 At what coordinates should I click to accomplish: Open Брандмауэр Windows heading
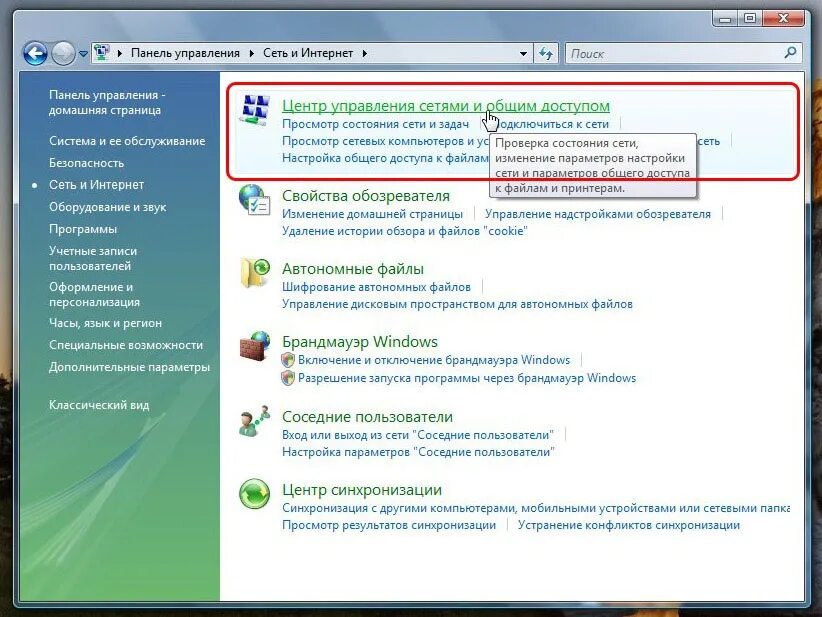tap(360, 341)
